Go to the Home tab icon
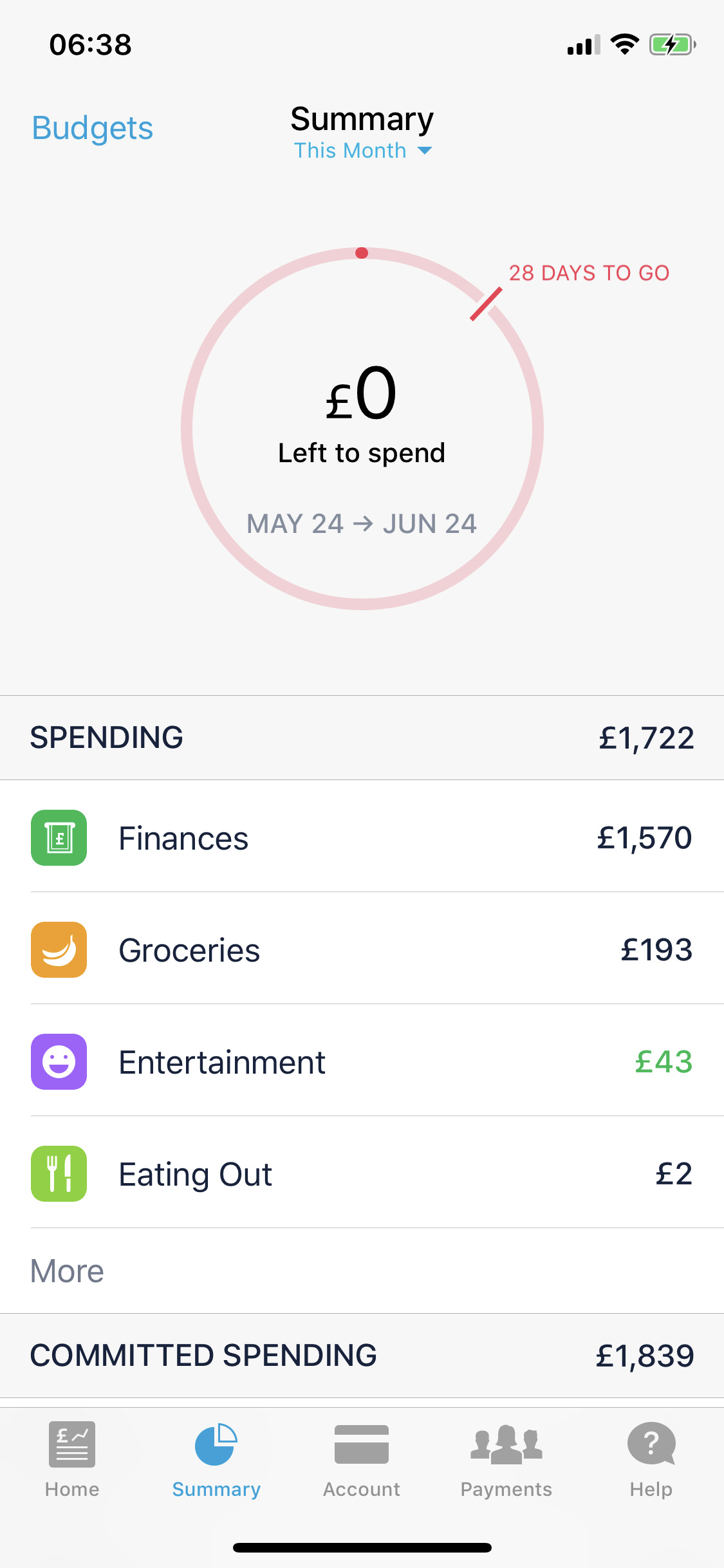 pyautogui.click(x=72, y=1444)
